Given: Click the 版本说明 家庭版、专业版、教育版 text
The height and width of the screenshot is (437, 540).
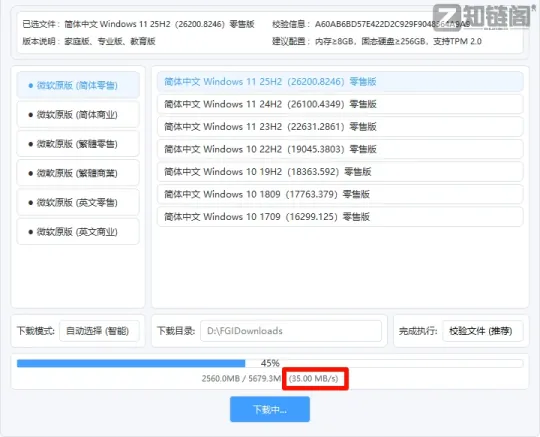Looking at the screenshot, I should (110, 41).
